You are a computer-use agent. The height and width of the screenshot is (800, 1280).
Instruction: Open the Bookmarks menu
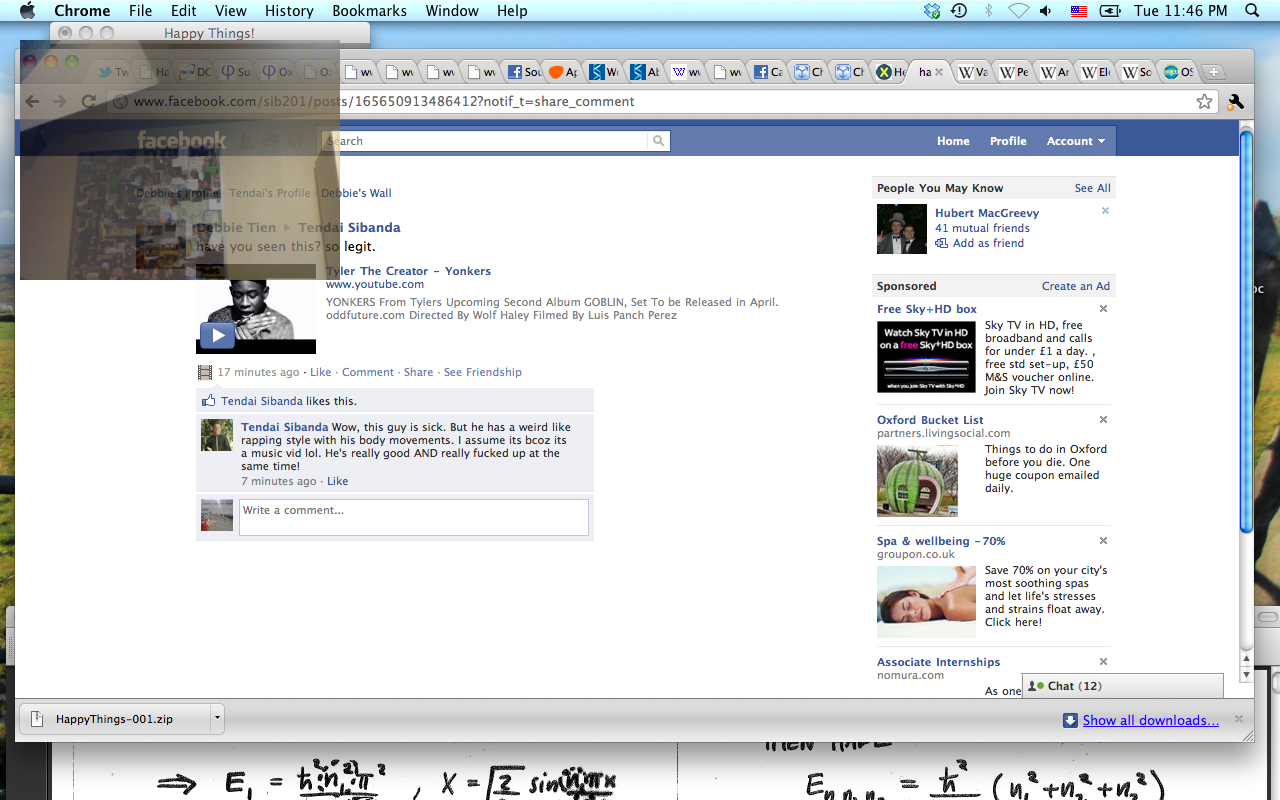coord(369,11)
